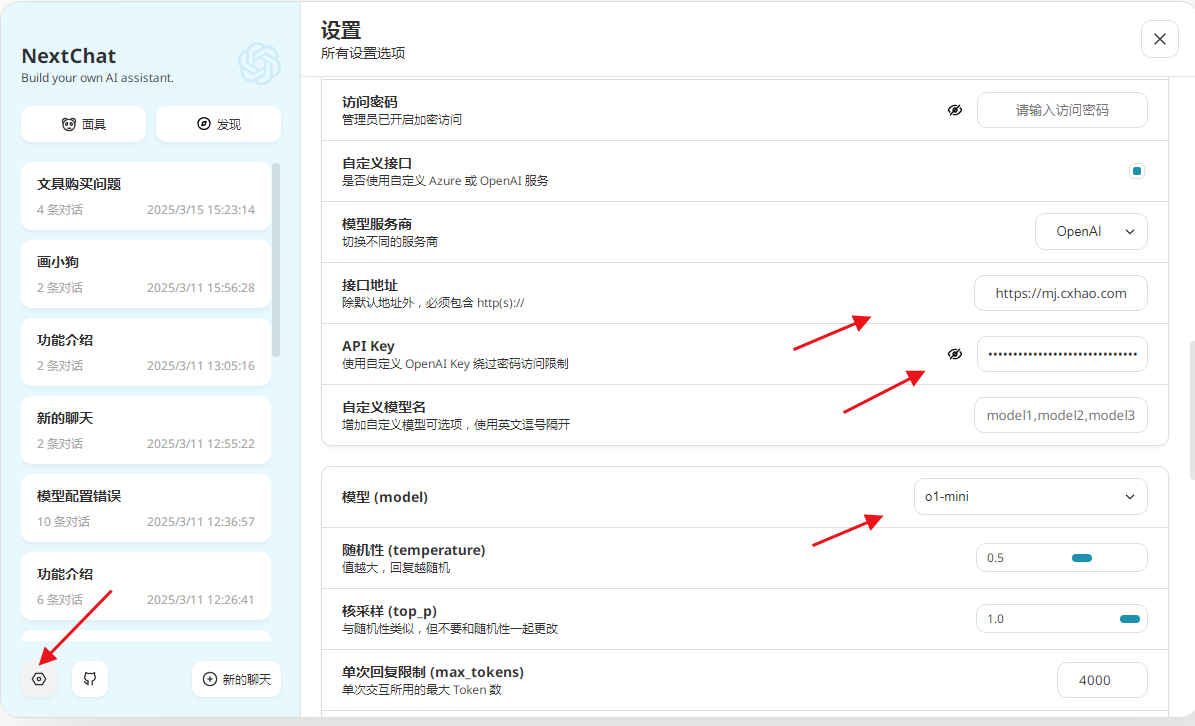Click the ChatGPT logo in the sidebar header
Viewport: 1195px width, 726px height.
pos(259,63)
